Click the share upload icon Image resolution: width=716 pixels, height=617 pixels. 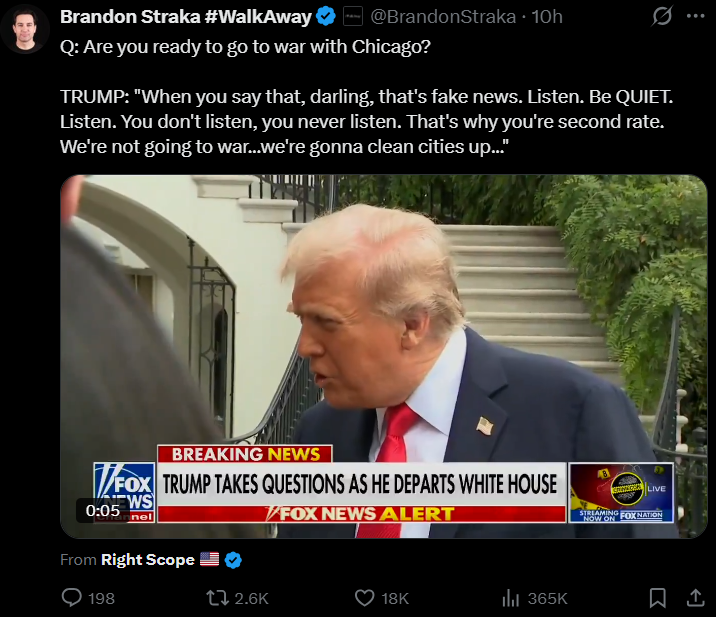click(695, 597)
